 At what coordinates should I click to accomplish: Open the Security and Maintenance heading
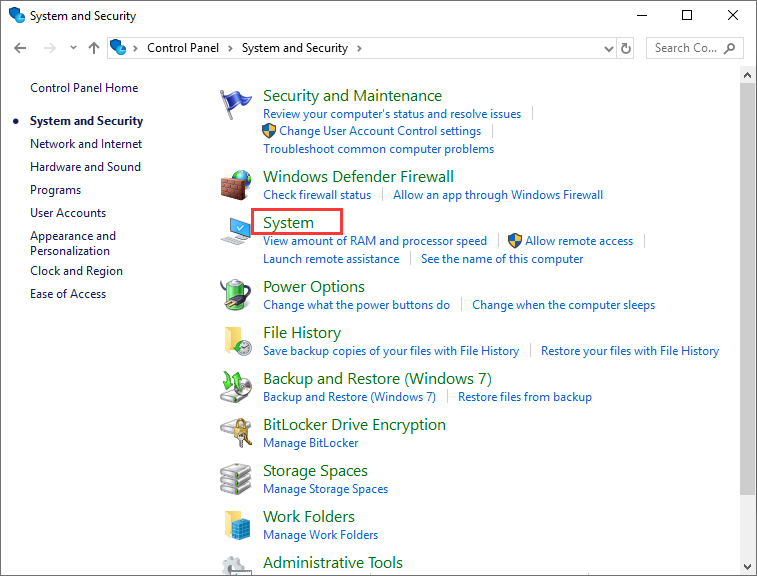coord(352,96)
